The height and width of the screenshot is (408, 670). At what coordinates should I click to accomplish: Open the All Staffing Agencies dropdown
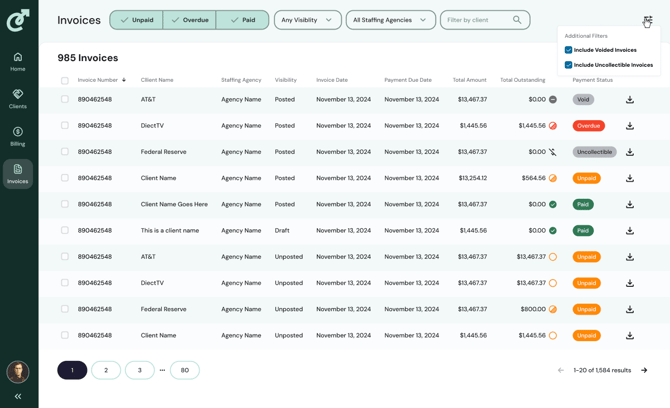[x=390, y=20]
